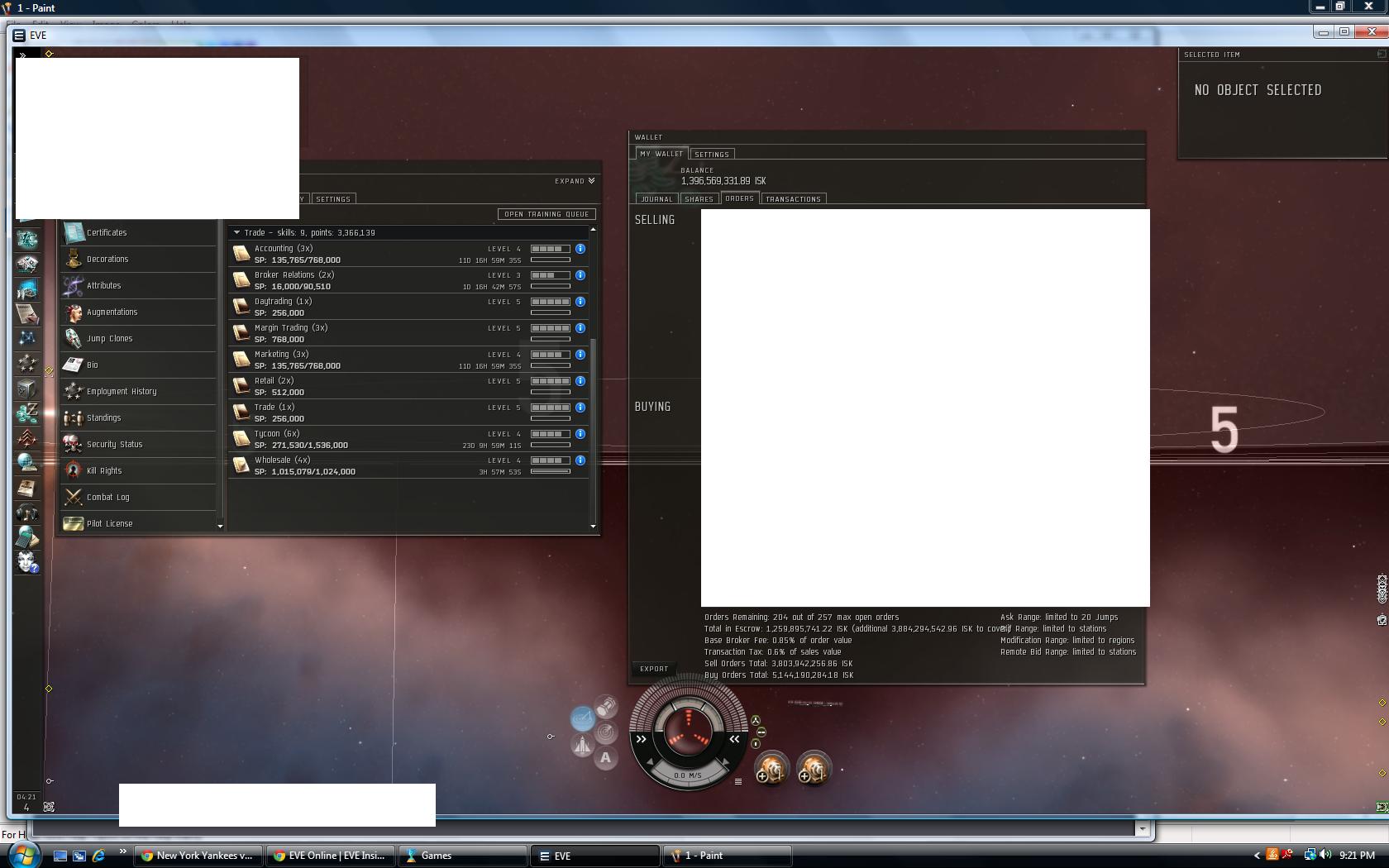Activate the left module in the ship HUD
1389x868 pixels.
771,770
